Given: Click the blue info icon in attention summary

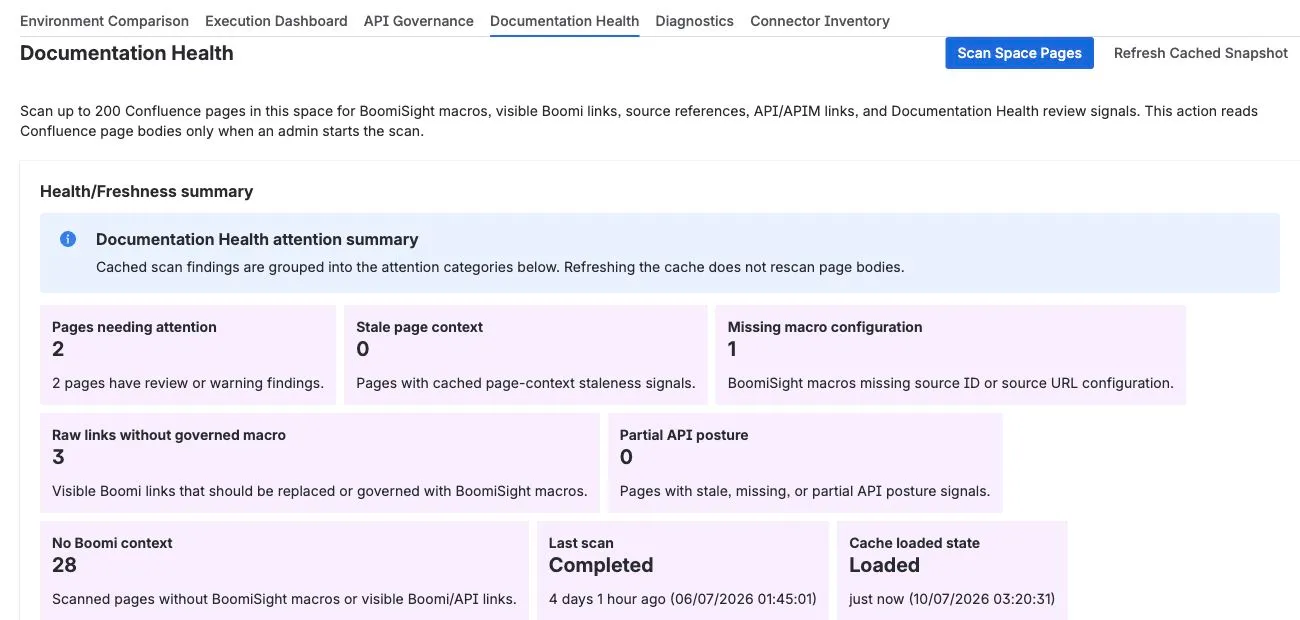Looking at the screenshot, I should 68,239.
